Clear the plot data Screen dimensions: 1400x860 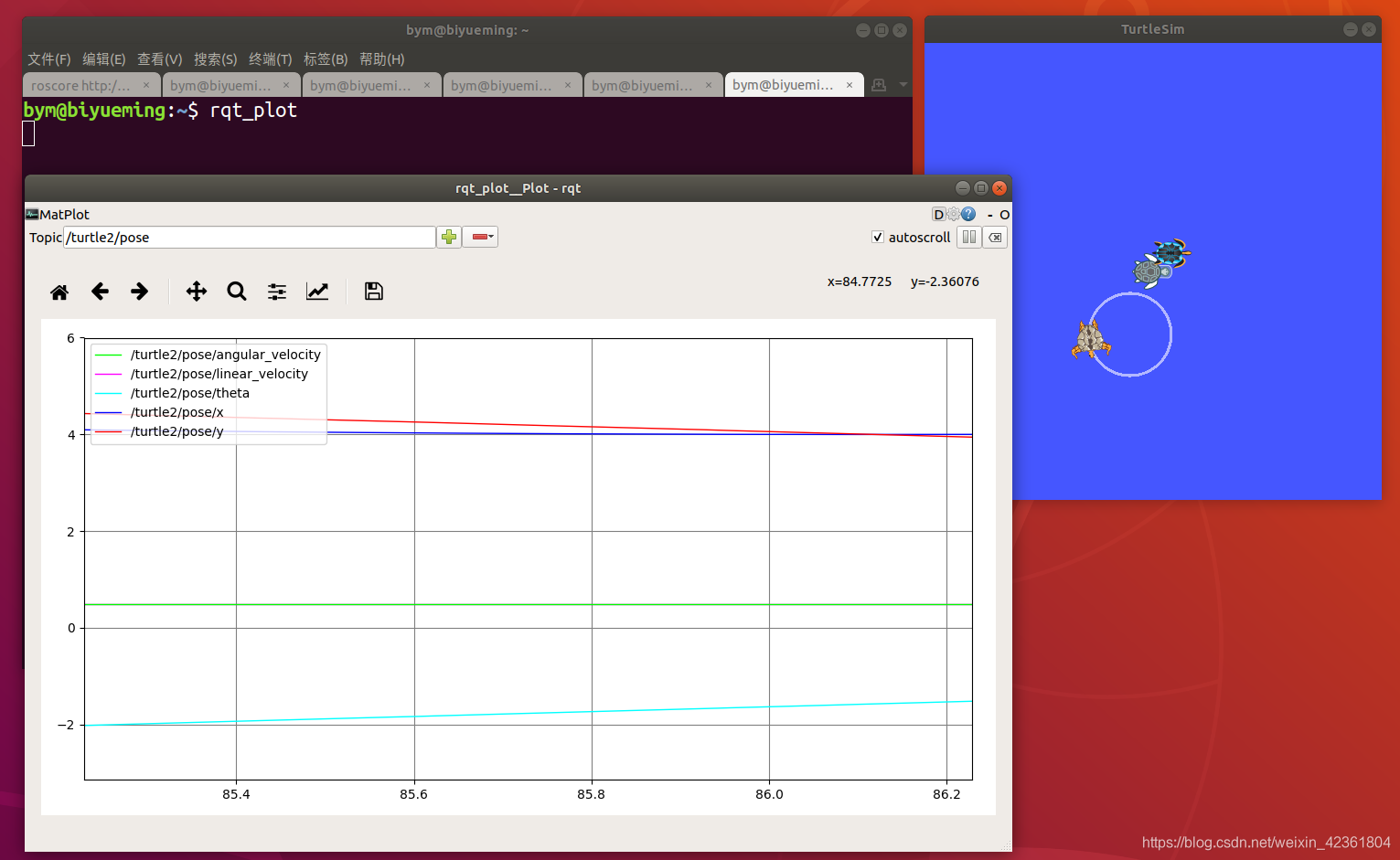point(995,238)
